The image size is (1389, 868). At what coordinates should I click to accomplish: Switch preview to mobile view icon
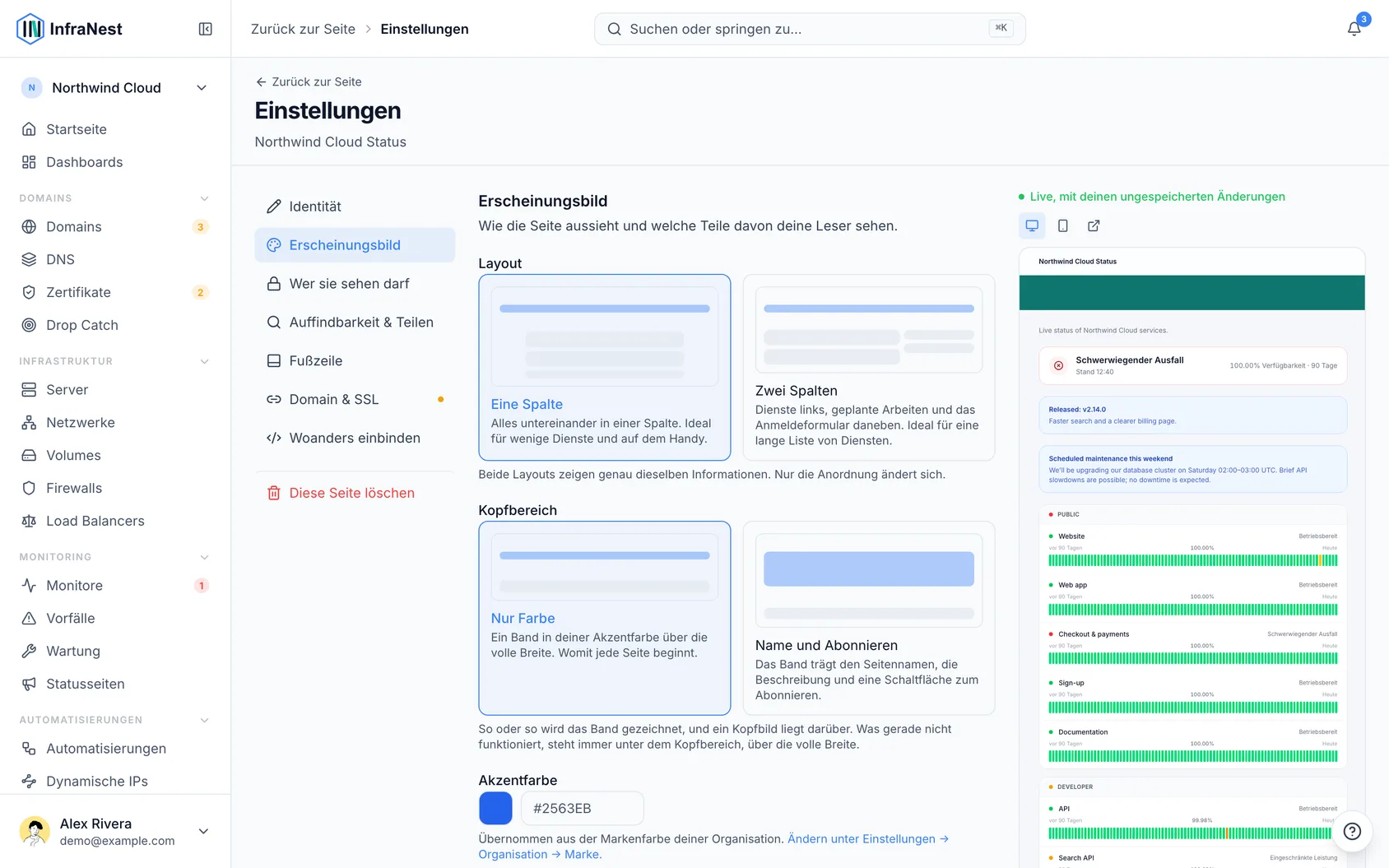[1063, 225]
